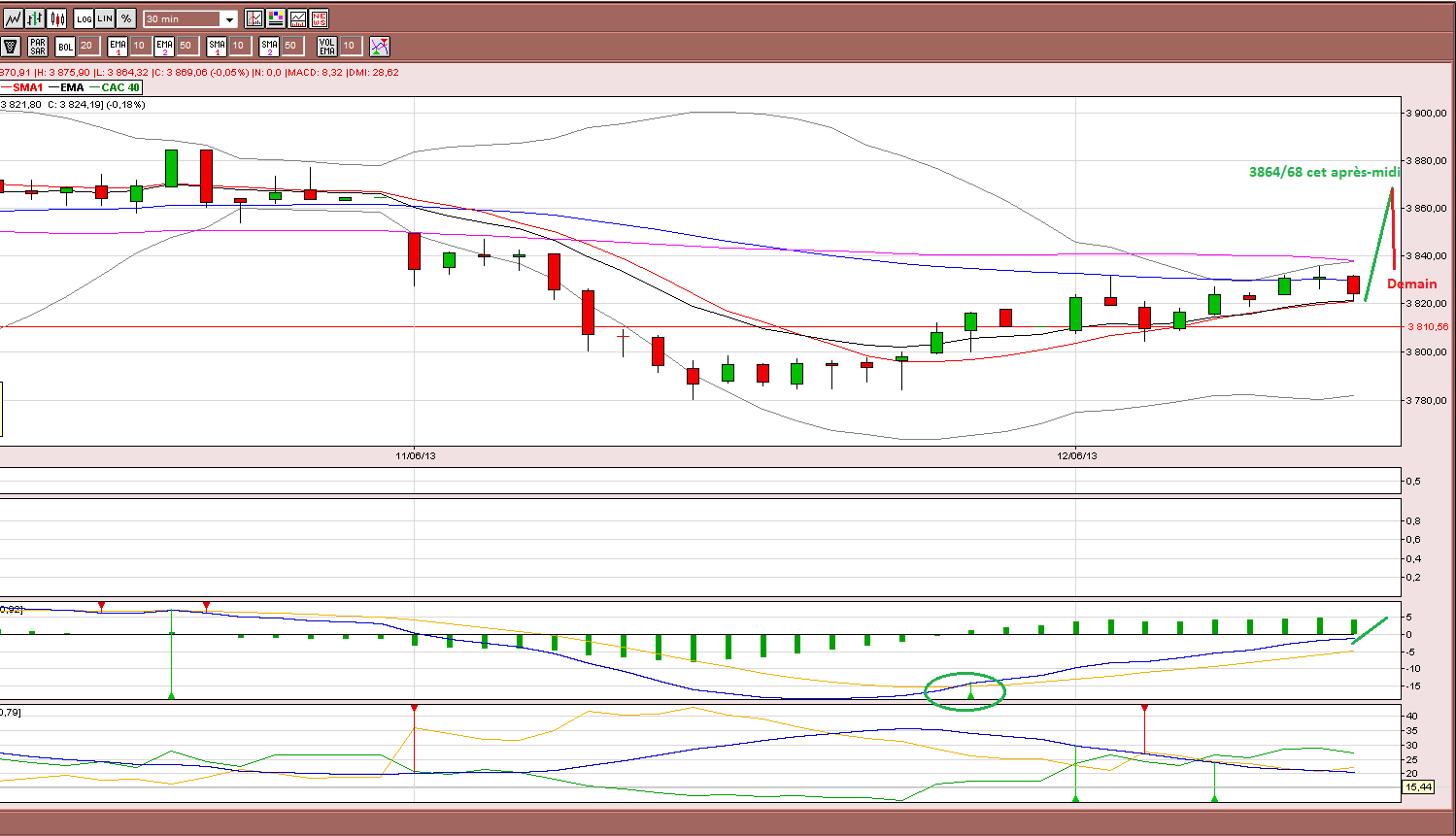The height and width of the screenshot is (836, 1456).
Task: Toggle the SMA 1 moving average
Action: tap(217, 46)
